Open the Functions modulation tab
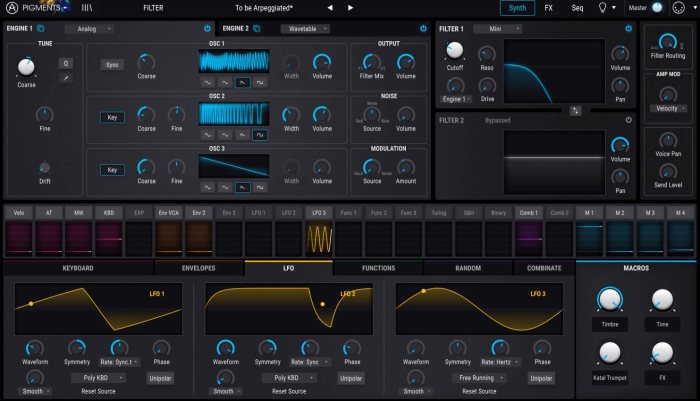 pyautogui.click(x=378, y=268)
